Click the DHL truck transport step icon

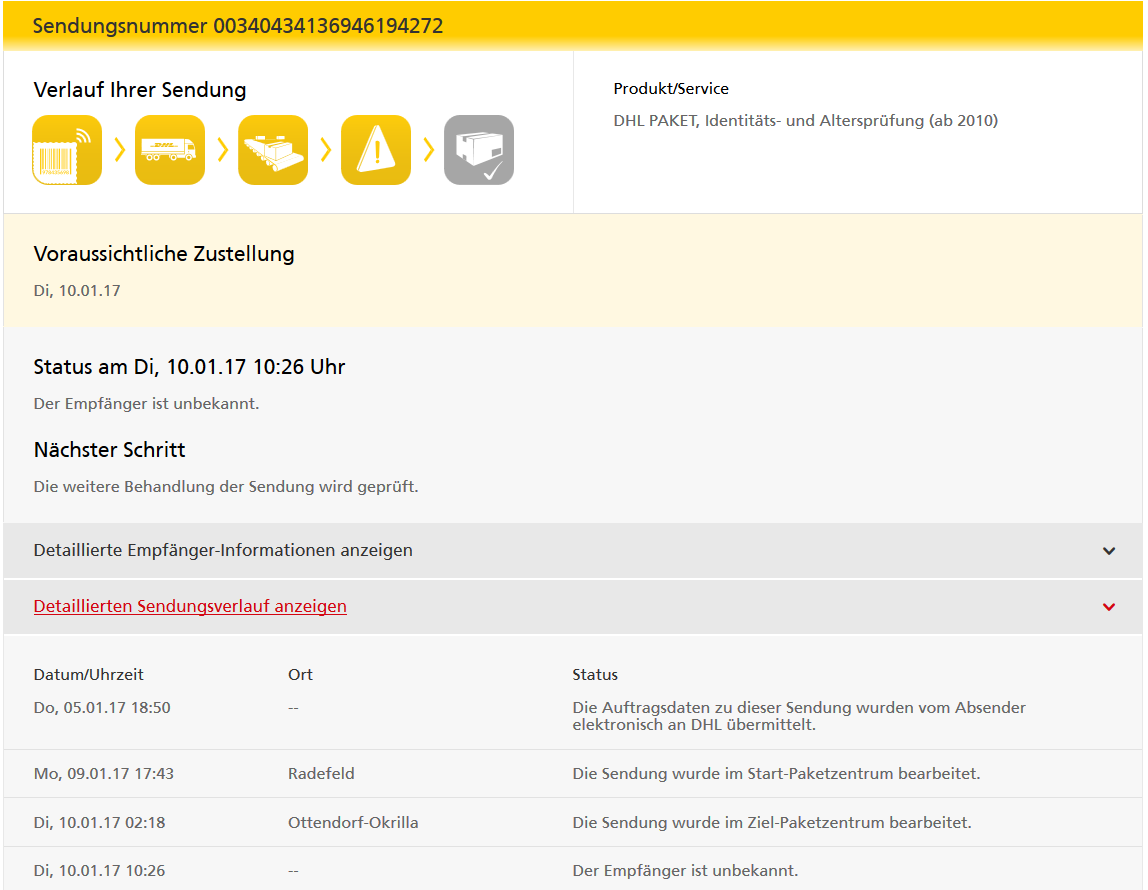(x=170, y=150)
